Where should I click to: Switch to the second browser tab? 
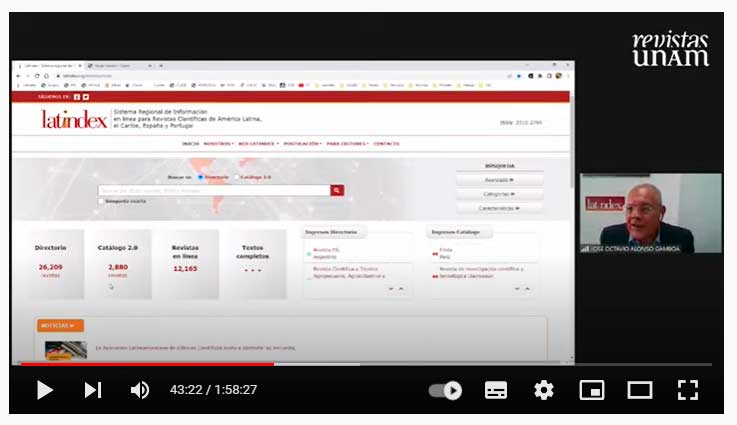(120, 66)
